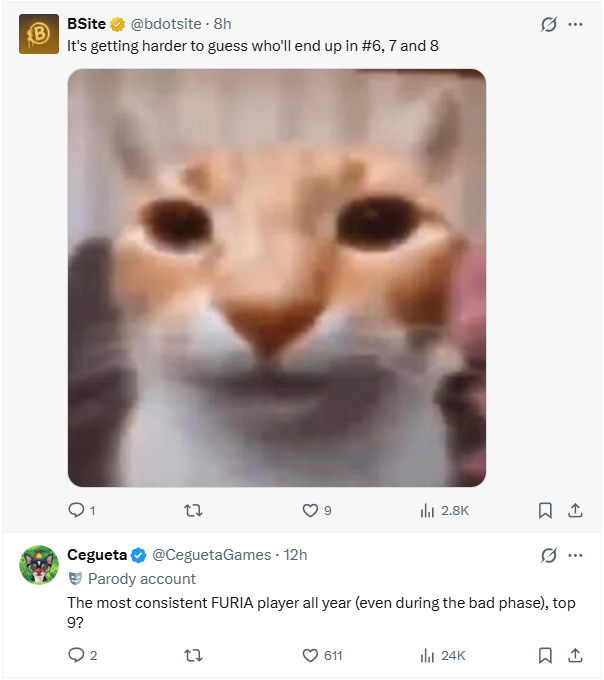604x680 pixels.
Task: Open Cegueta profile avatar
Action: (39, 565)
